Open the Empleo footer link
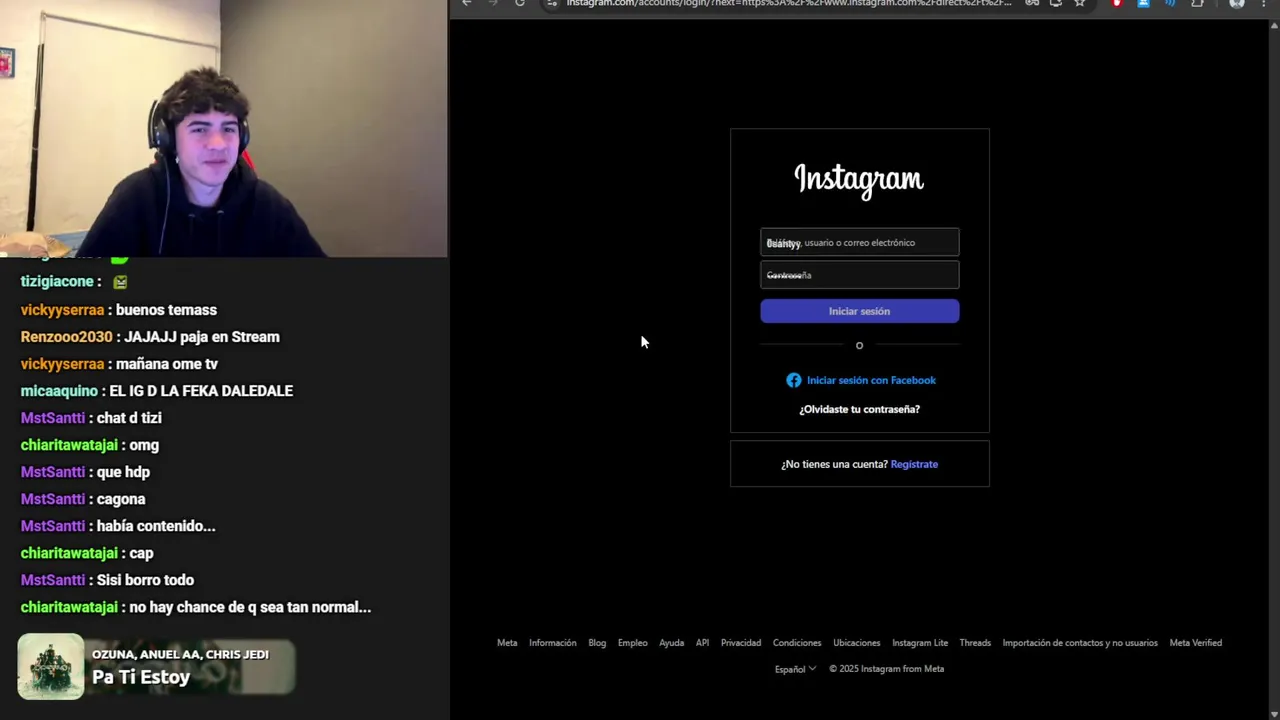The height and width of the screenshot is (720, 1280). pyautogui.click(x=632, y=643)
